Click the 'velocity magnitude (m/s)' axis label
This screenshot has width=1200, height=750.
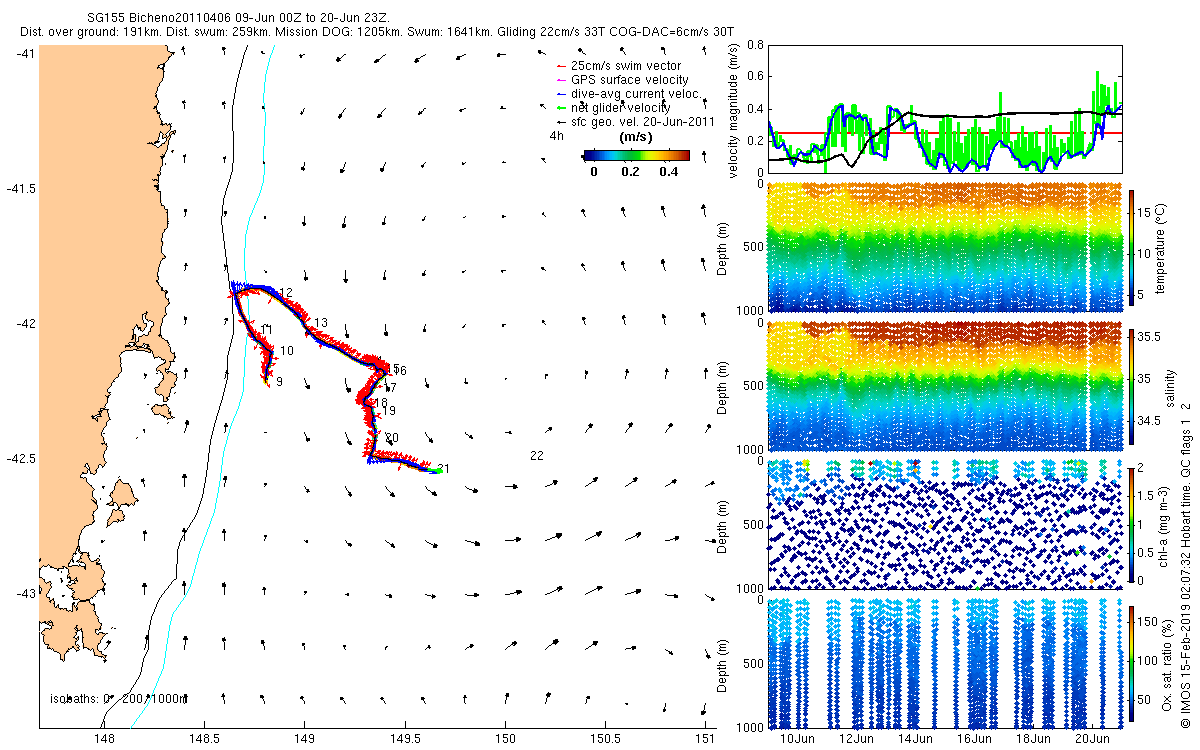pyautogui.click(x=734, y=111)
